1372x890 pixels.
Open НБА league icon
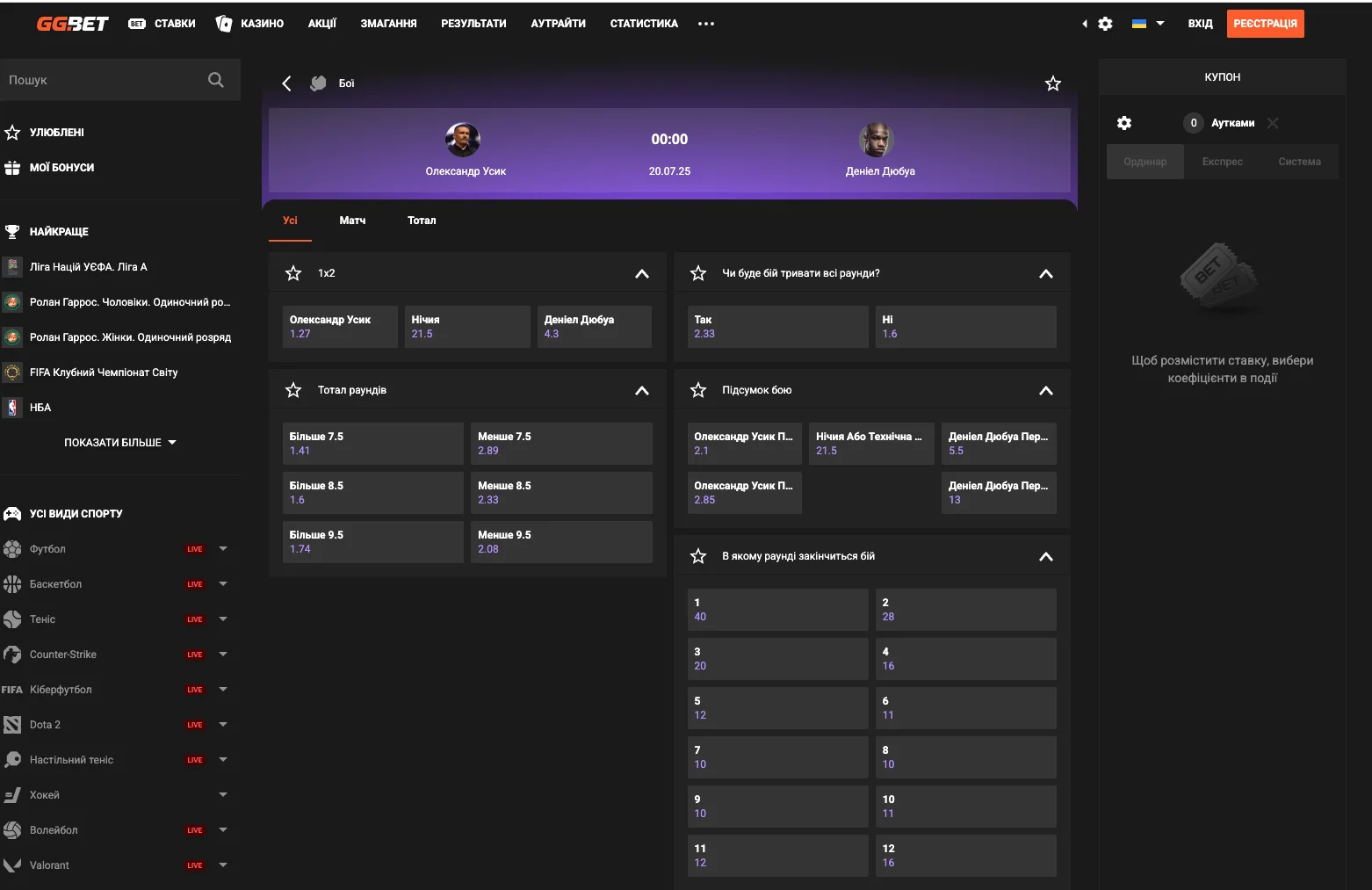(12, 408)
